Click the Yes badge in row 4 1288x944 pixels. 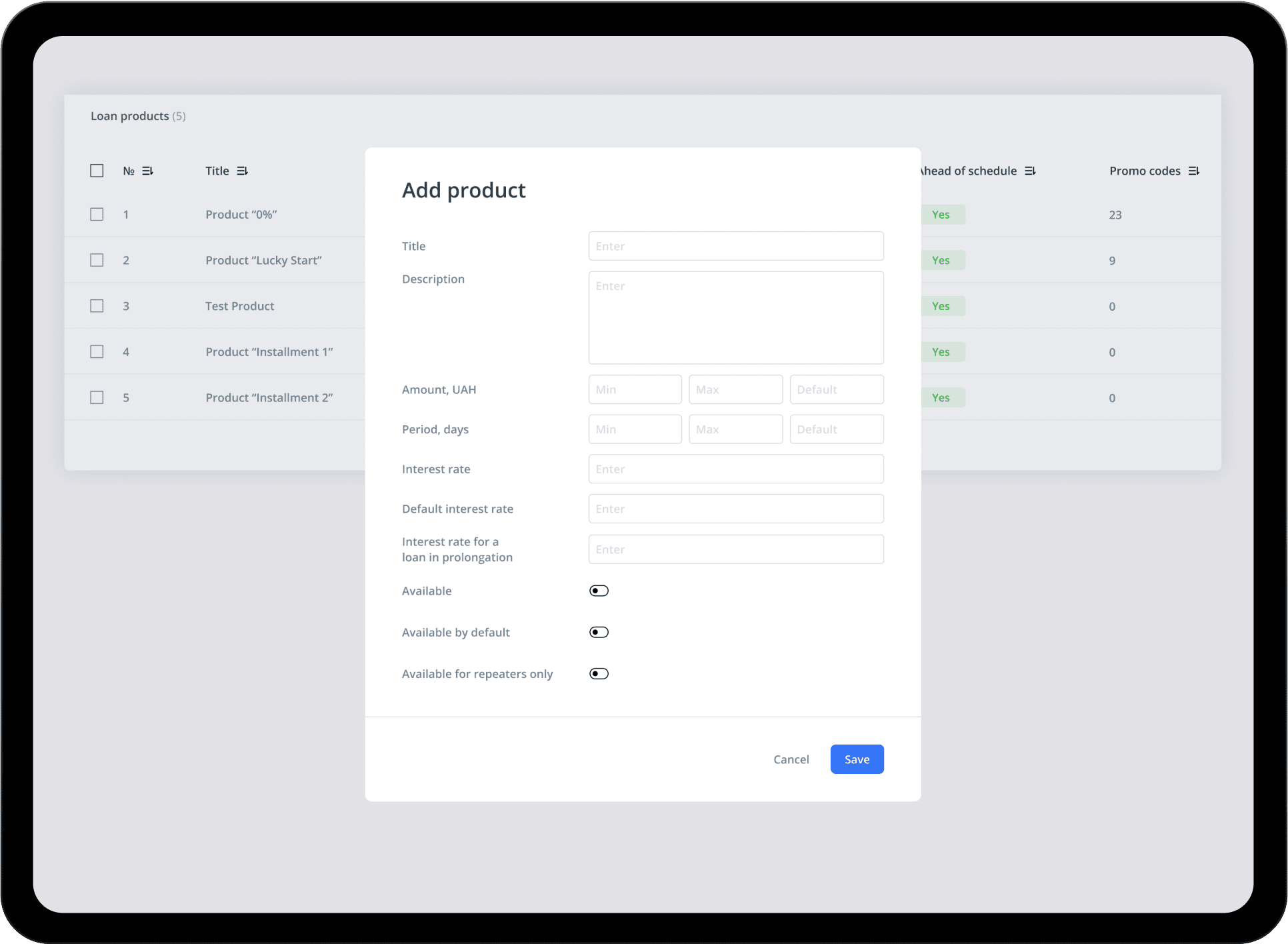point(943,352)
